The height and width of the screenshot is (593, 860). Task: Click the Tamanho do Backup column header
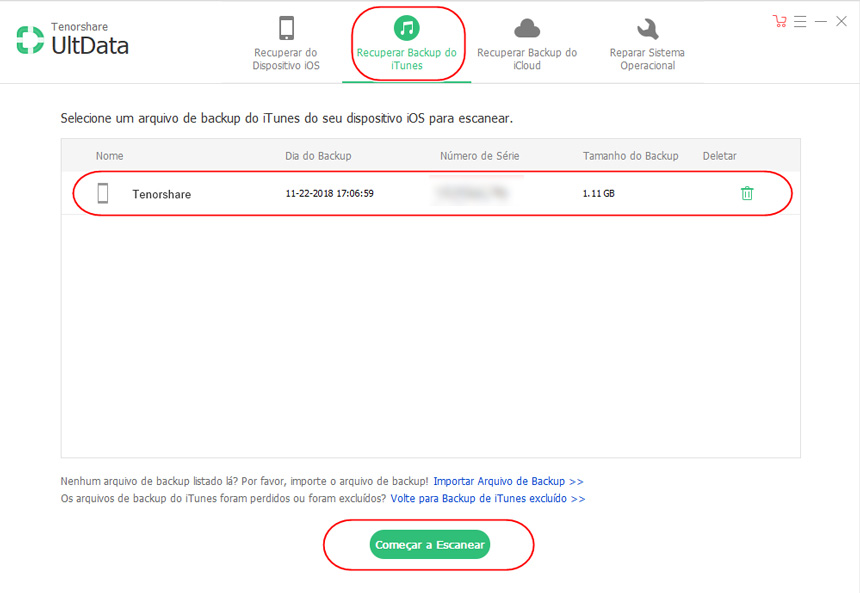click(630, 156)
